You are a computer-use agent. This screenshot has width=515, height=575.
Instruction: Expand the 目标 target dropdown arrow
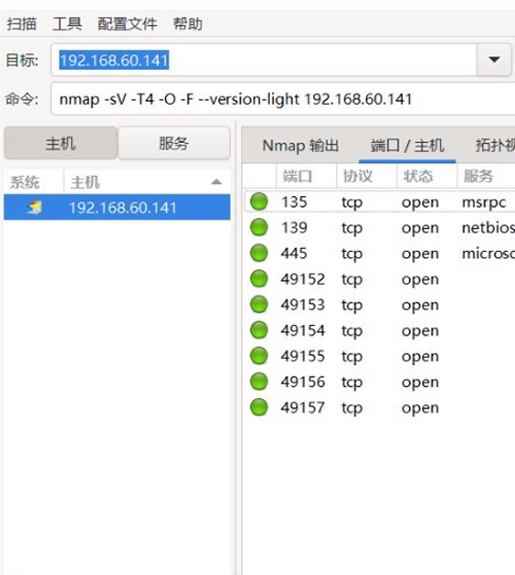coord(494,60)
